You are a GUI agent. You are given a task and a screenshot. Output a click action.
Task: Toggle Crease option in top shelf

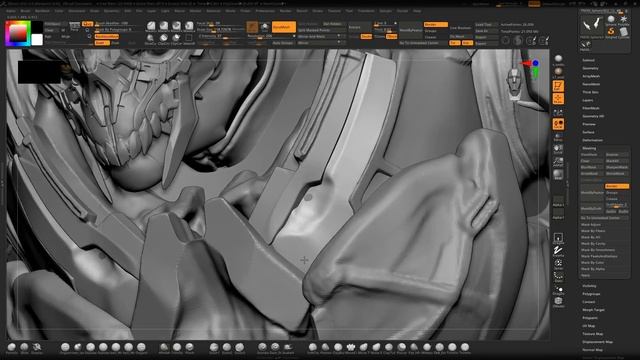(436, 37)
